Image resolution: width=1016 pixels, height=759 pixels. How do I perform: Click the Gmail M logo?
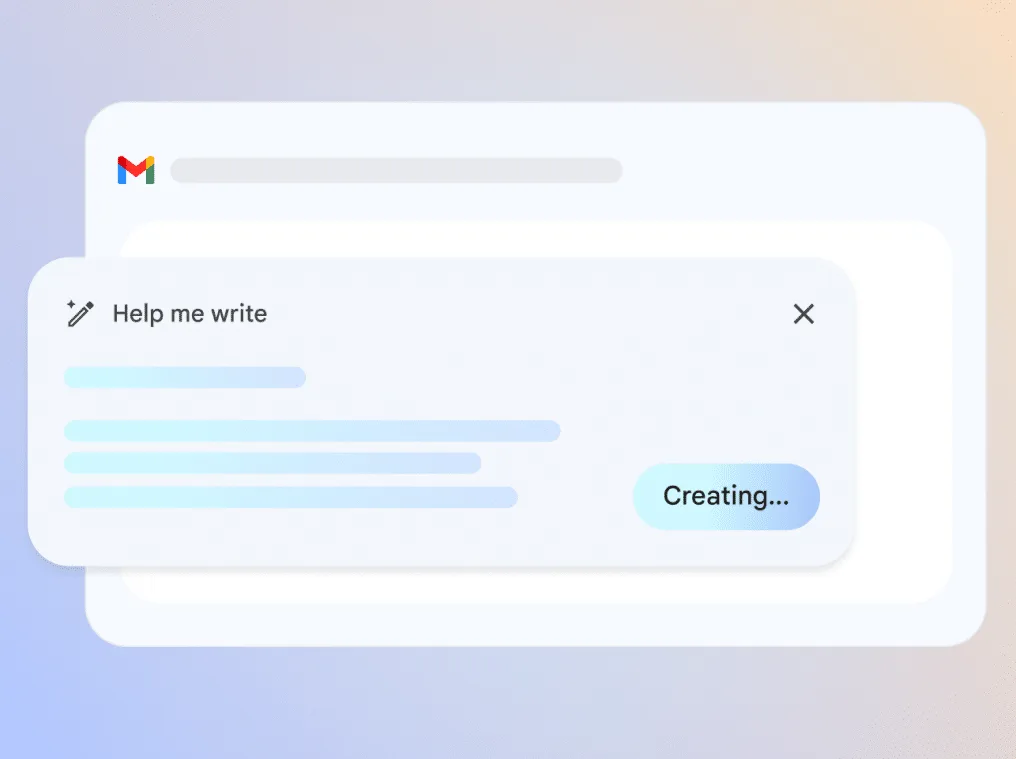136,170
